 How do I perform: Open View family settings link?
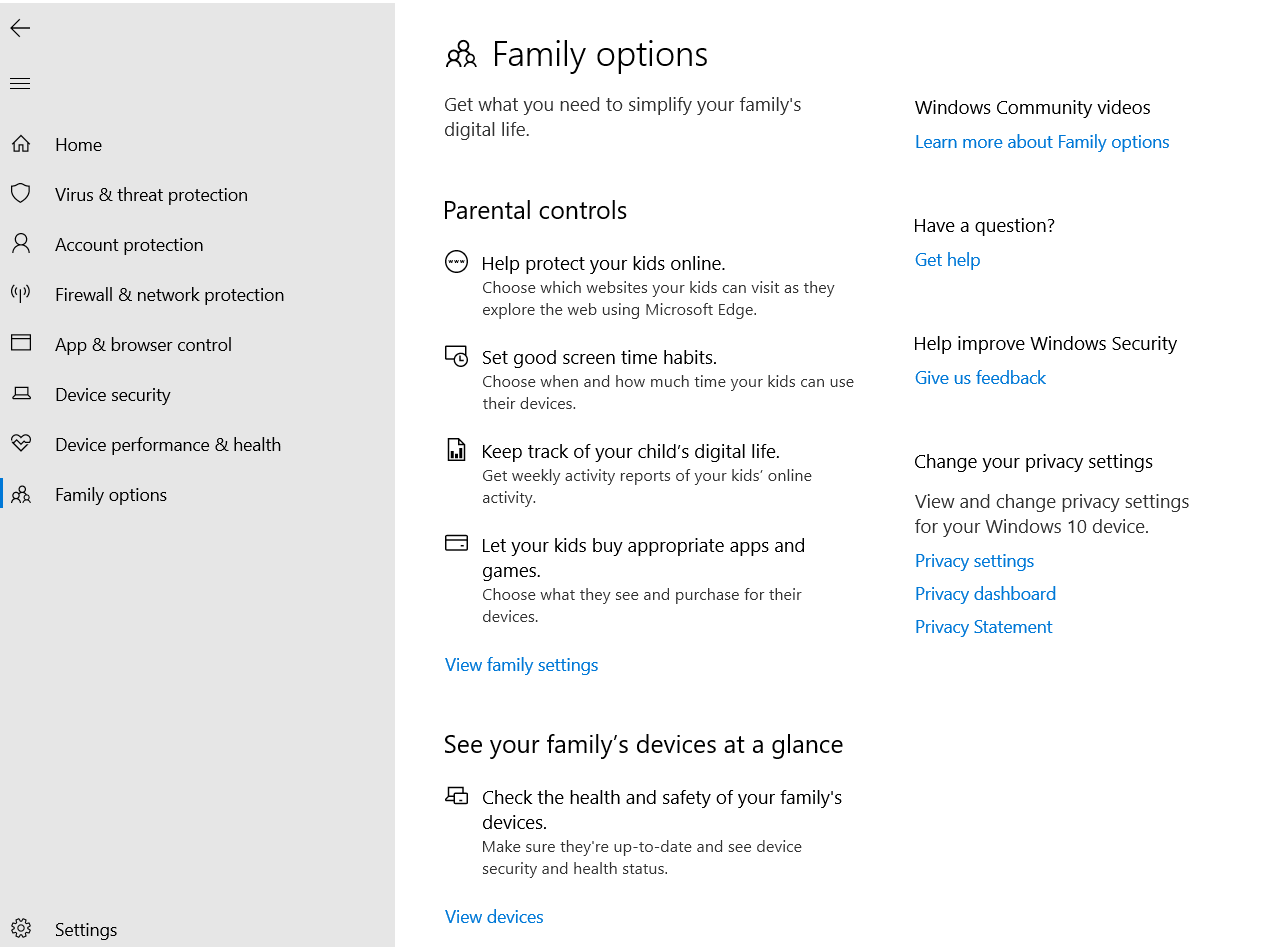tap(521, 665)
